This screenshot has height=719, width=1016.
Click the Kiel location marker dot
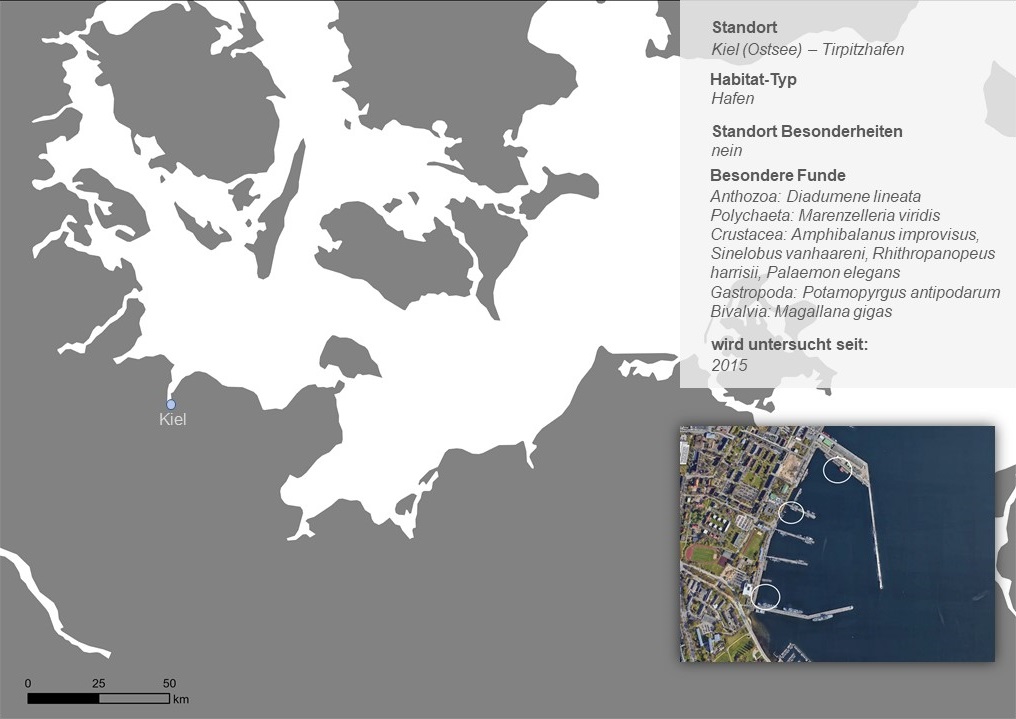(171, 404)
